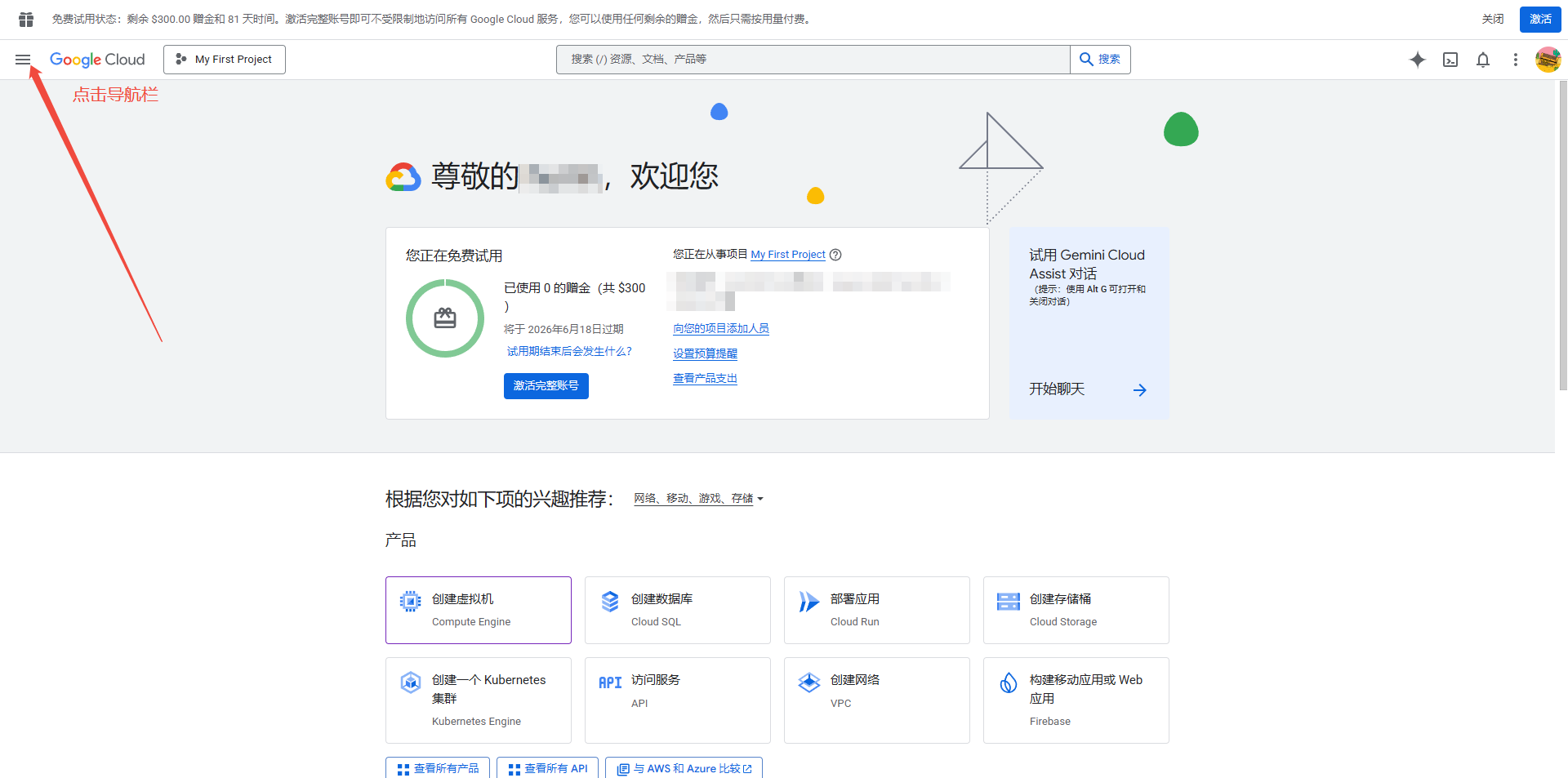The image size is (1568, 778).
Task: Expand the interests dropdown 网络、移动、游戏、存储
Action: click(698, 499)
